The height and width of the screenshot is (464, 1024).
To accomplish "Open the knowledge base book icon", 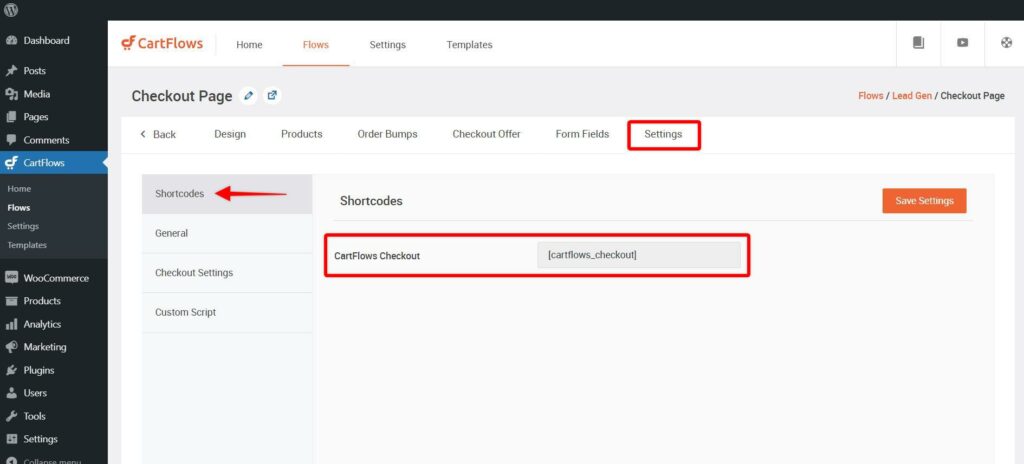I will (x=918, y=42).
